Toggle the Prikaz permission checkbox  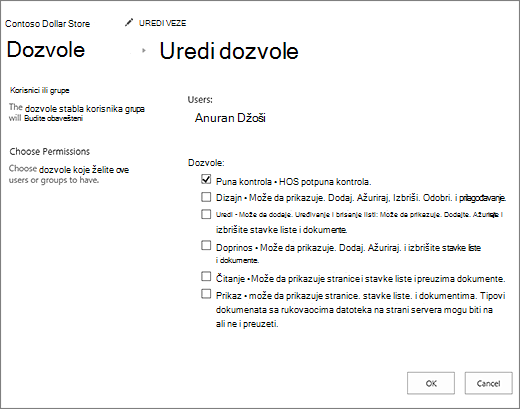pos(206,294)
